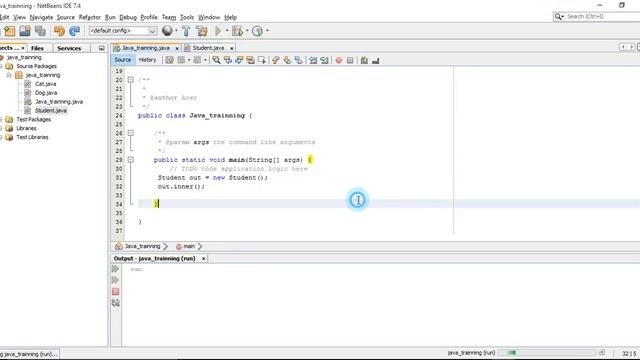640x360 pixels.
Task: Switch to the Student.java editor tab
Action: pos(209,48)
